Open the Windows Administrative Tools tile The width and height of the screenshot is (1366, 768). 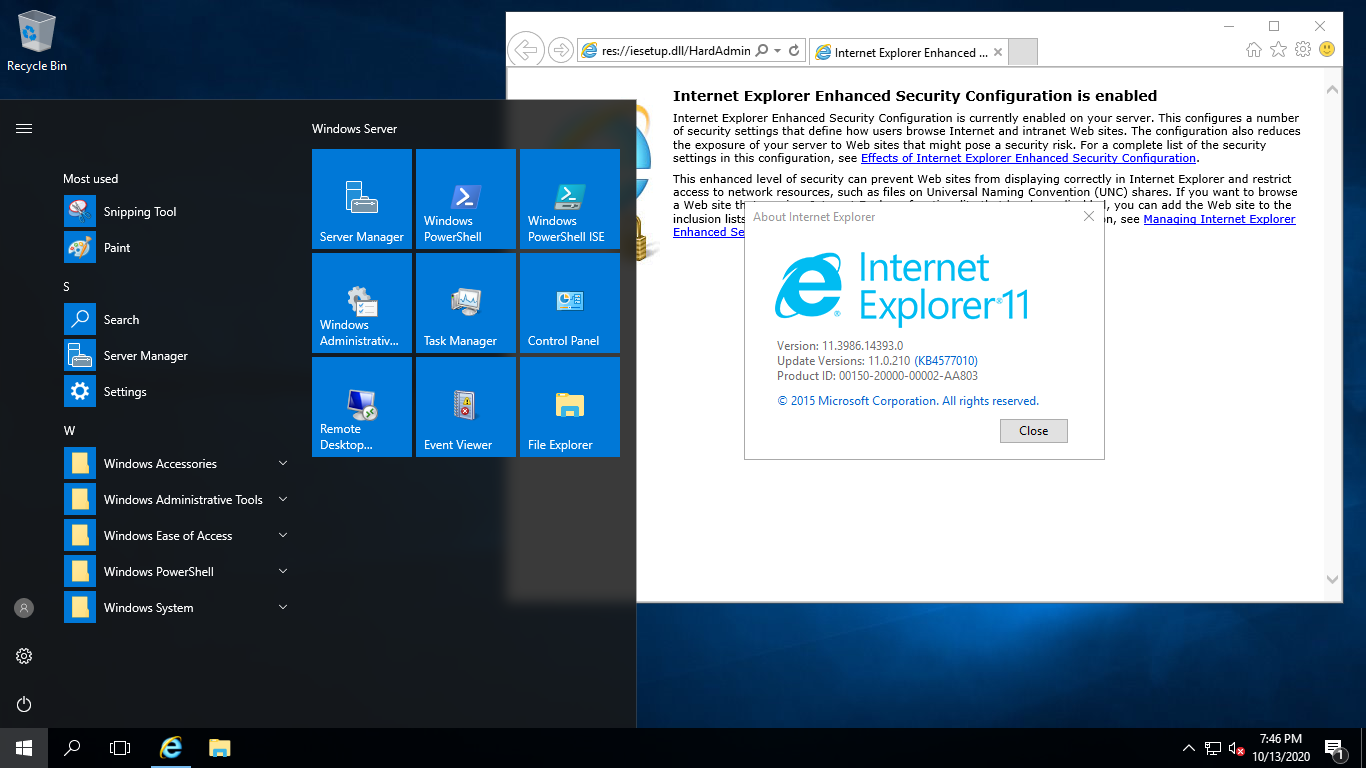click(x=362, y=303)
